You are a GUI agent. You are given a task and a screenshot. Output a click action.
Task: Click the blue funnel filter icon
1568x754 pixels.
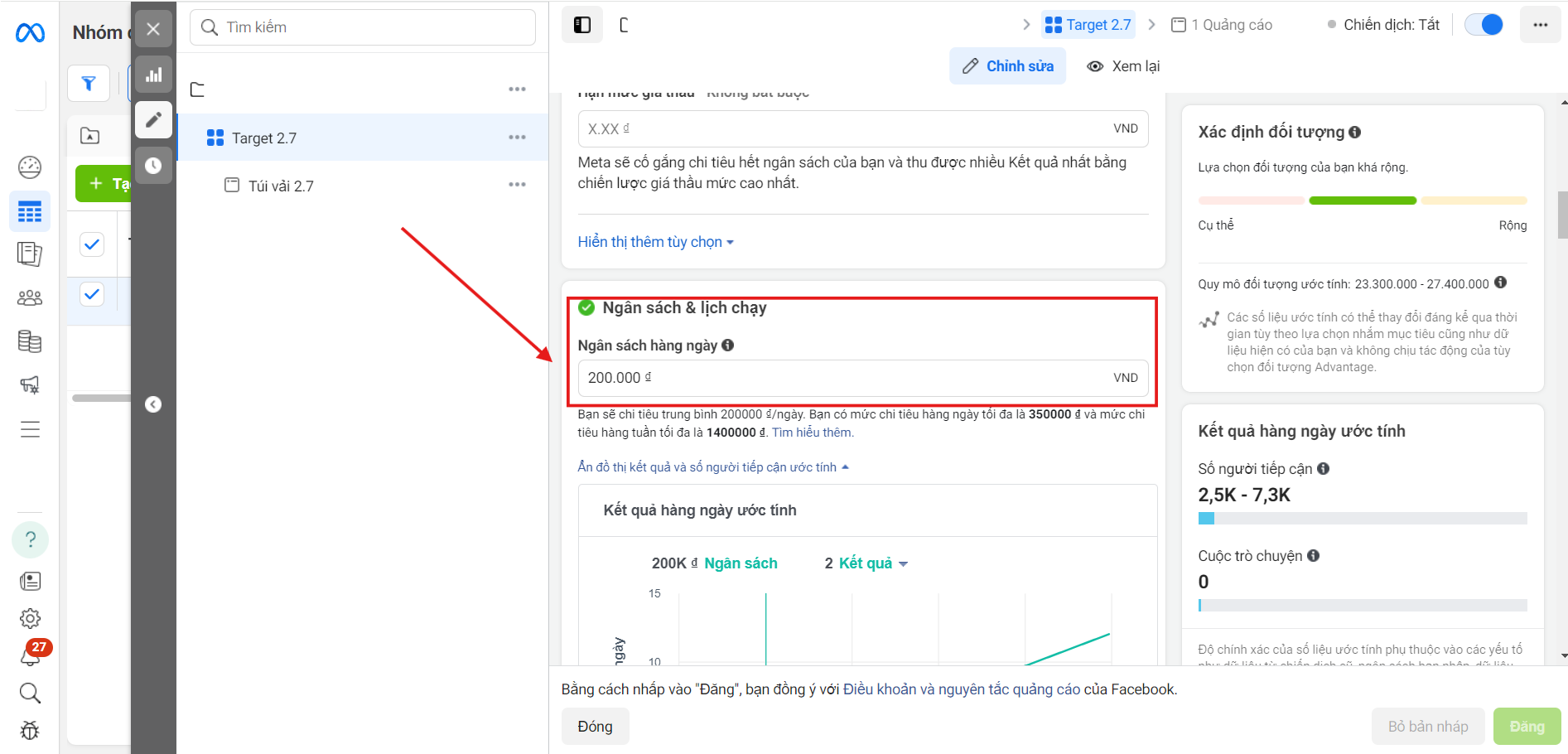click(x=89, y=83)
